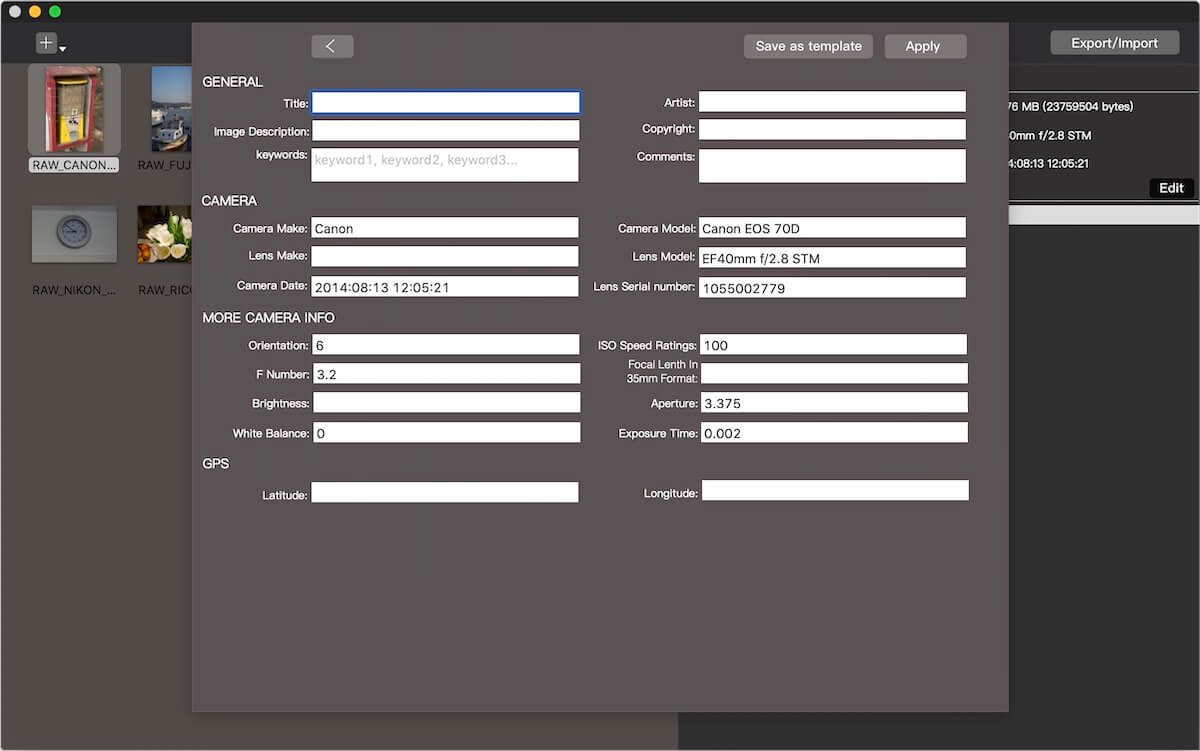1200x751 pixels.
Task: Click the empty Lens Make field
Action: (445, 257)
